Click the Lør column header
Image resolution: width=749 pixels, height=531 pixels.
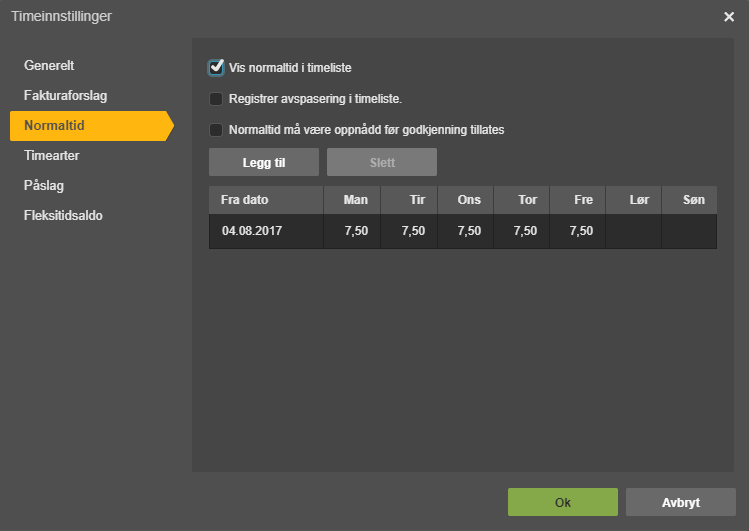coord(633,200)
